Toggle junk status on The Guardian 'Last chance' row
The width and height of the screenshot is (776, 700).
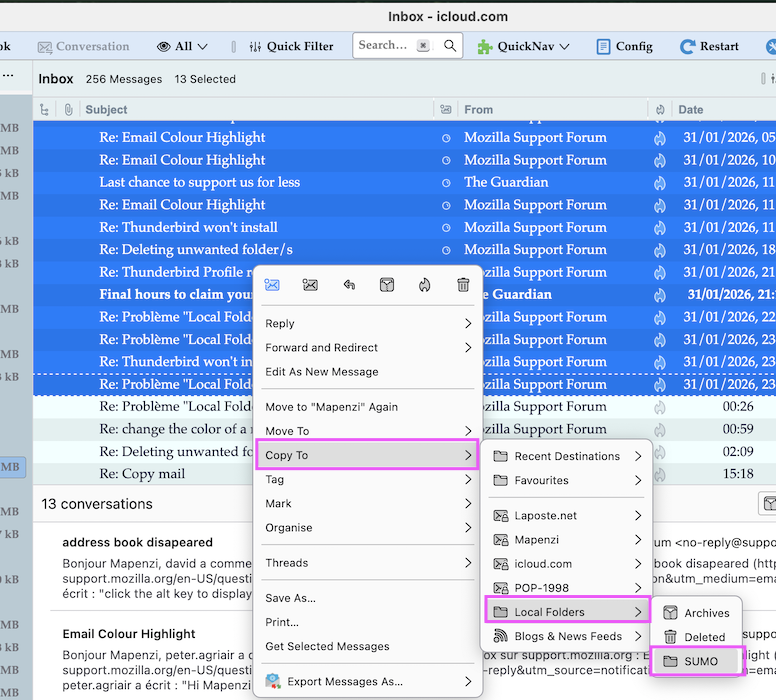click(659, 183)
